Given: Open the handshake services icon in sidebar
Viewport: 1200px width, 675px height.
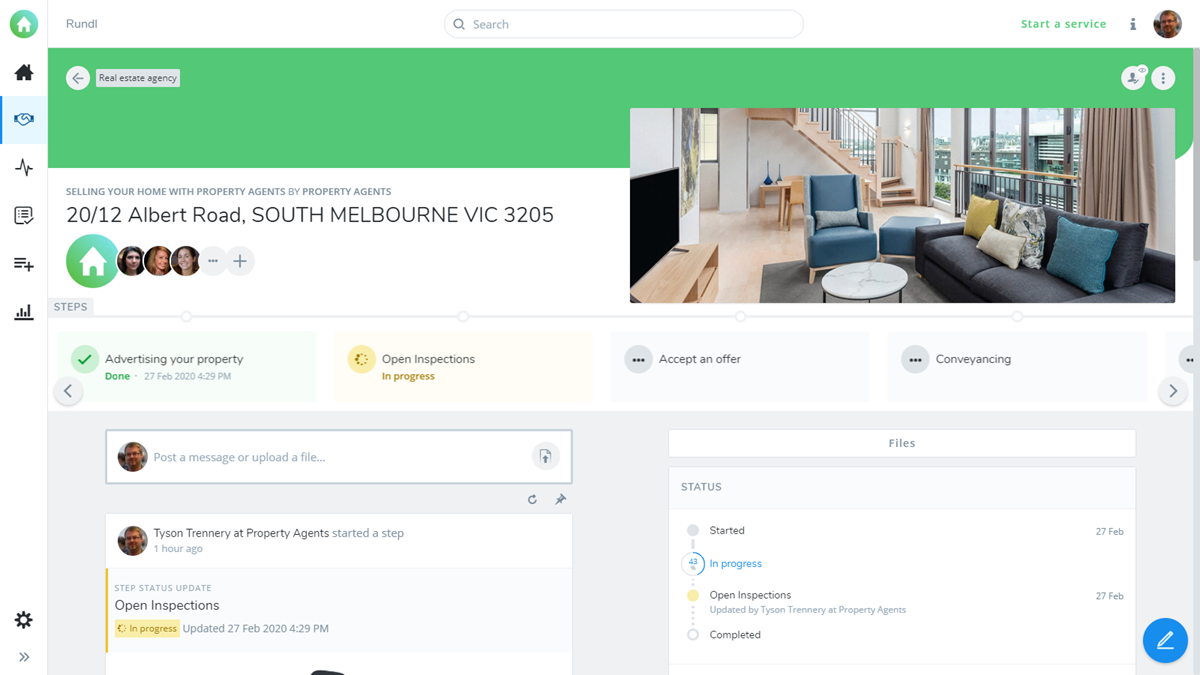Looking at the screenshot, I should pyautogui.click(x=24, y=120).
